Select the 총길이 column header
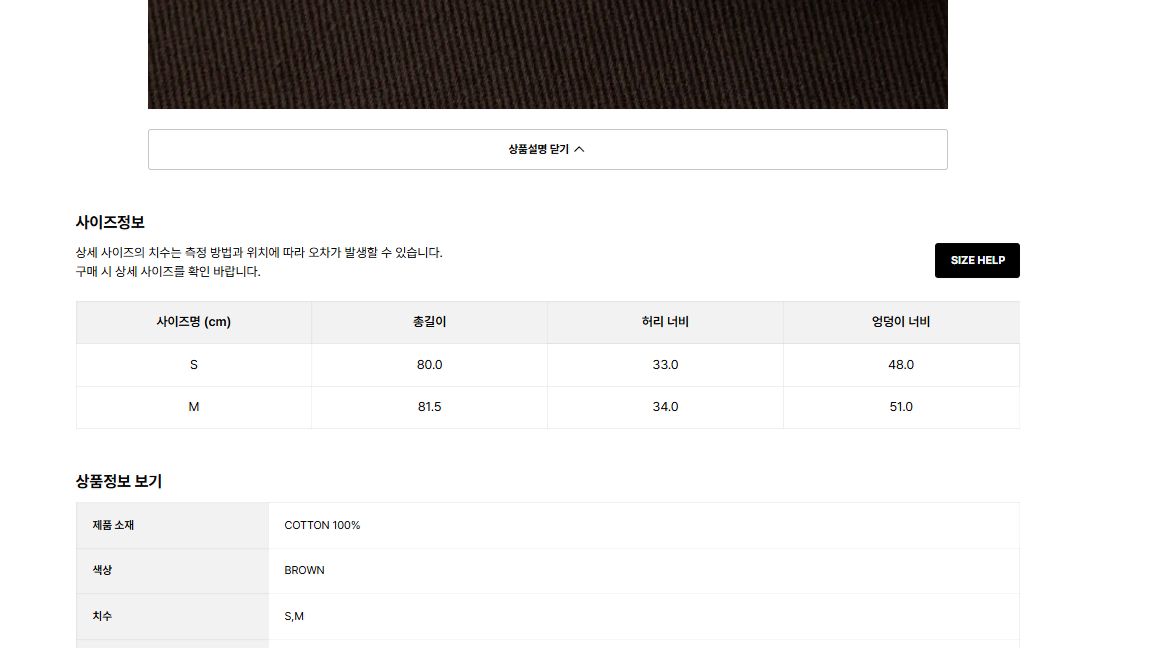This screenshot has height=648, width=1160. point(429,322)
